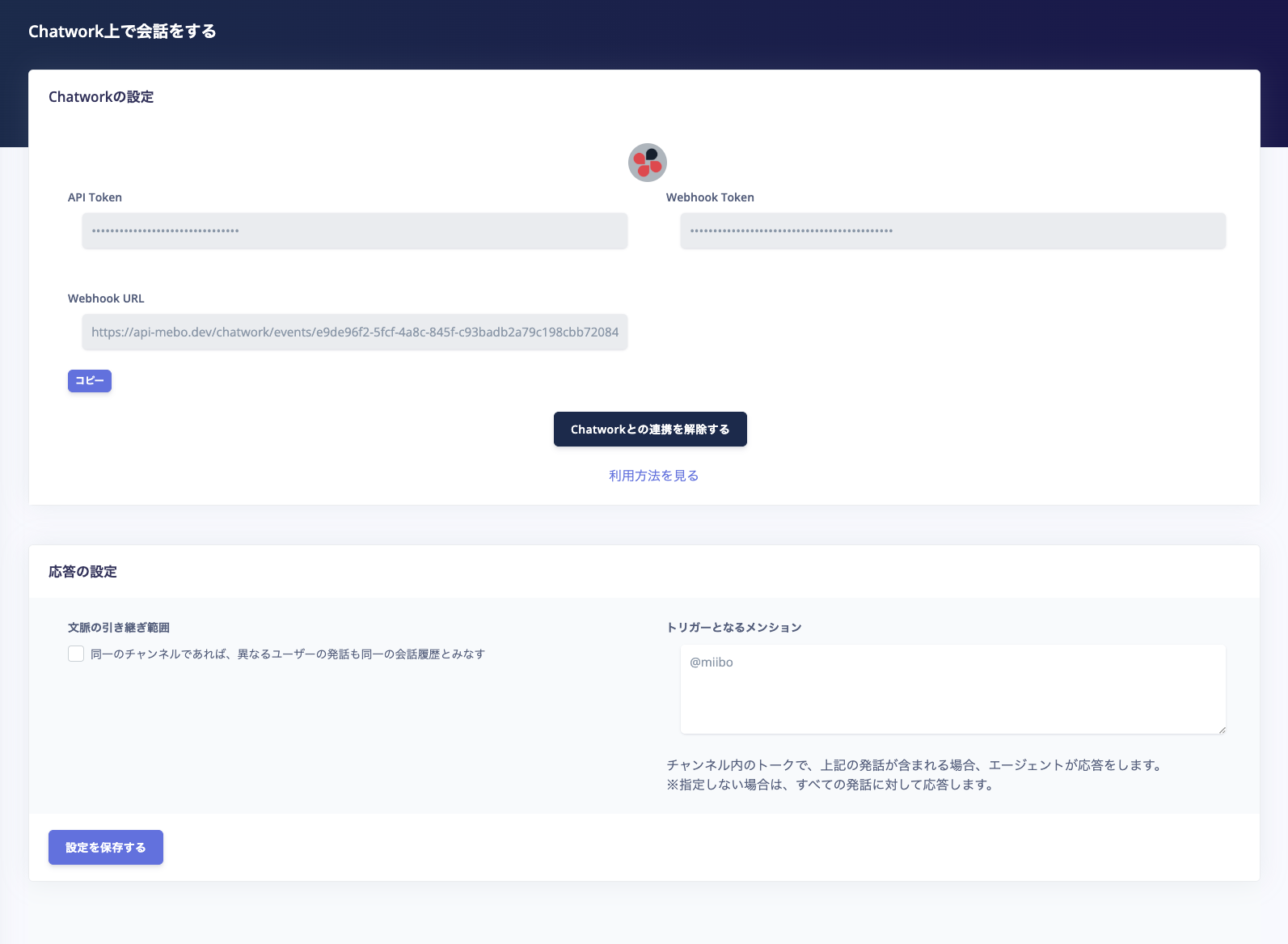Image resolution: width=1288 pixels, height=944 pixels.
Task: Click the 同一のチャンネルであれば checkbox label
Action: [288, 654]
